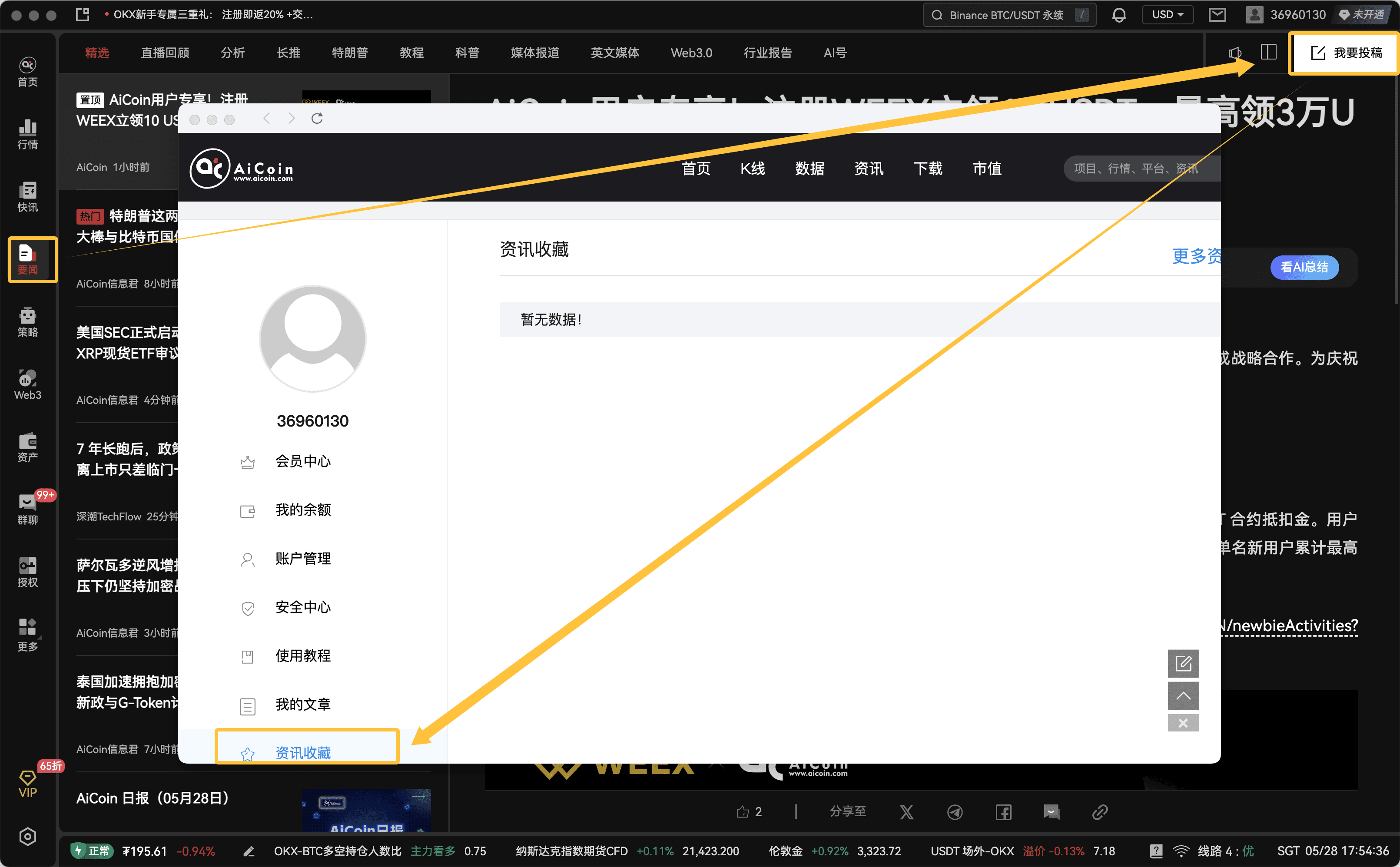Image resolution: width=1400 pixels, height=867 pixels.
Task: Open 我的余额 in account menu
Action: (x=303, y=510)
